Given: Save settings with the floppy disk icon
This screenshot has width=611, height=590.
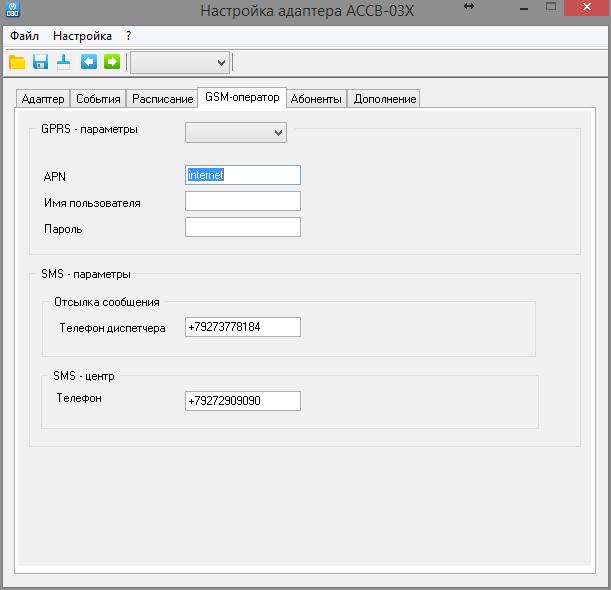Looking at the screenshot, I should (41, 62).
